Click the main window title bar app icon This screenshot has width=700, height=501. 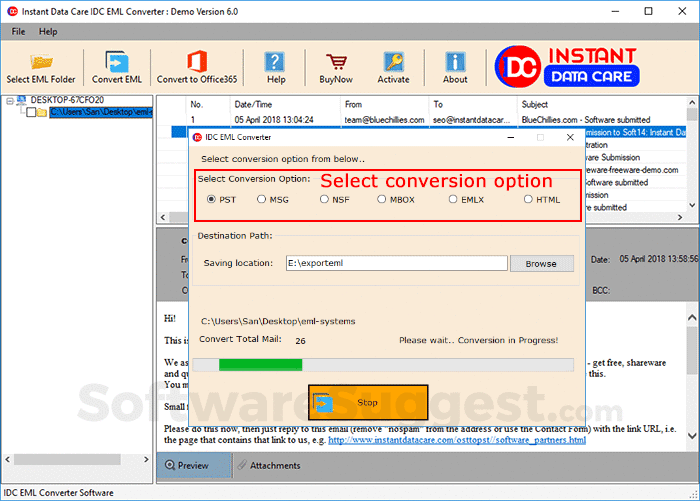(12, 12)
